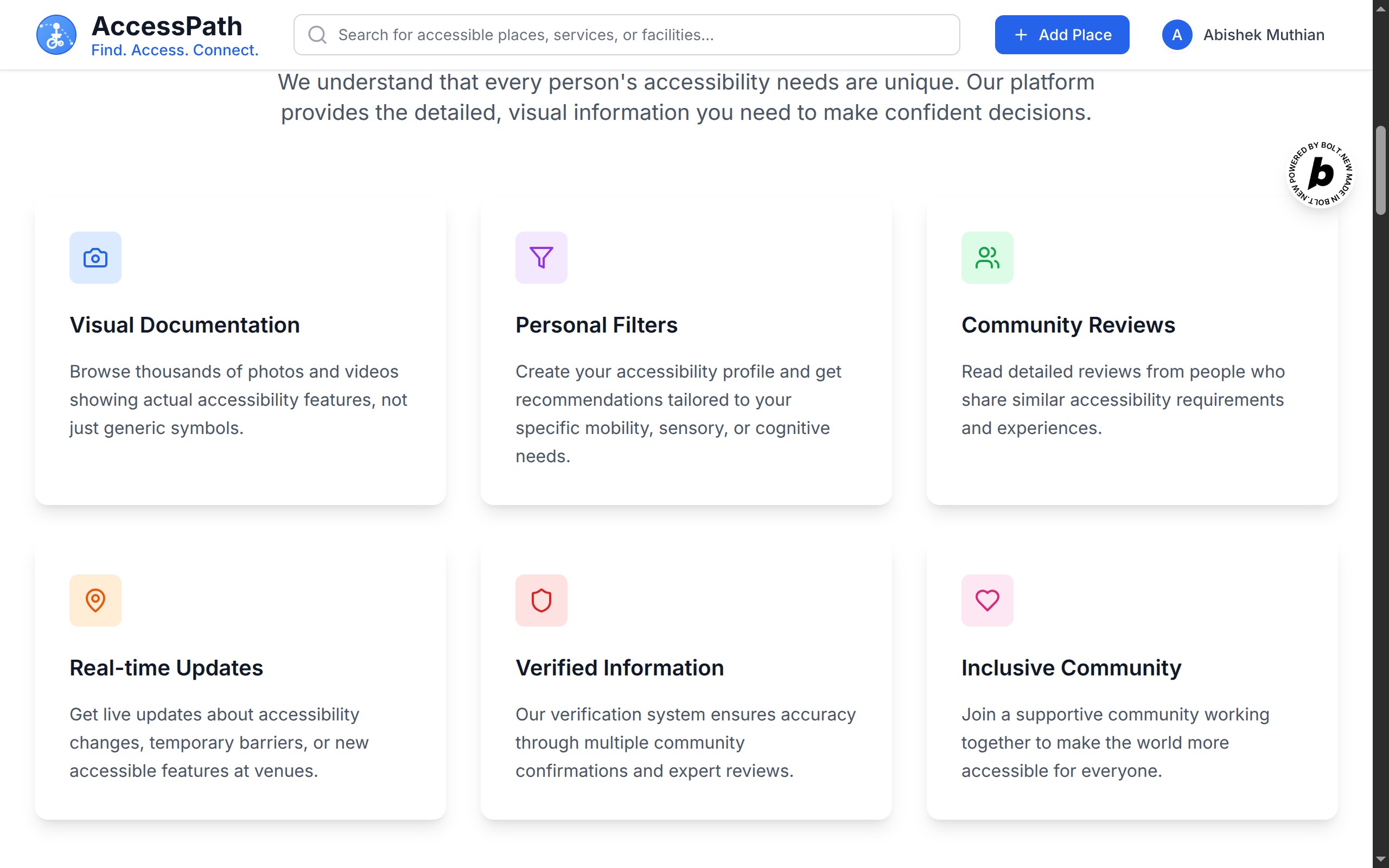
Task: Click the pink heart Inclusive Community icon
Action: [x=986, y=601]
